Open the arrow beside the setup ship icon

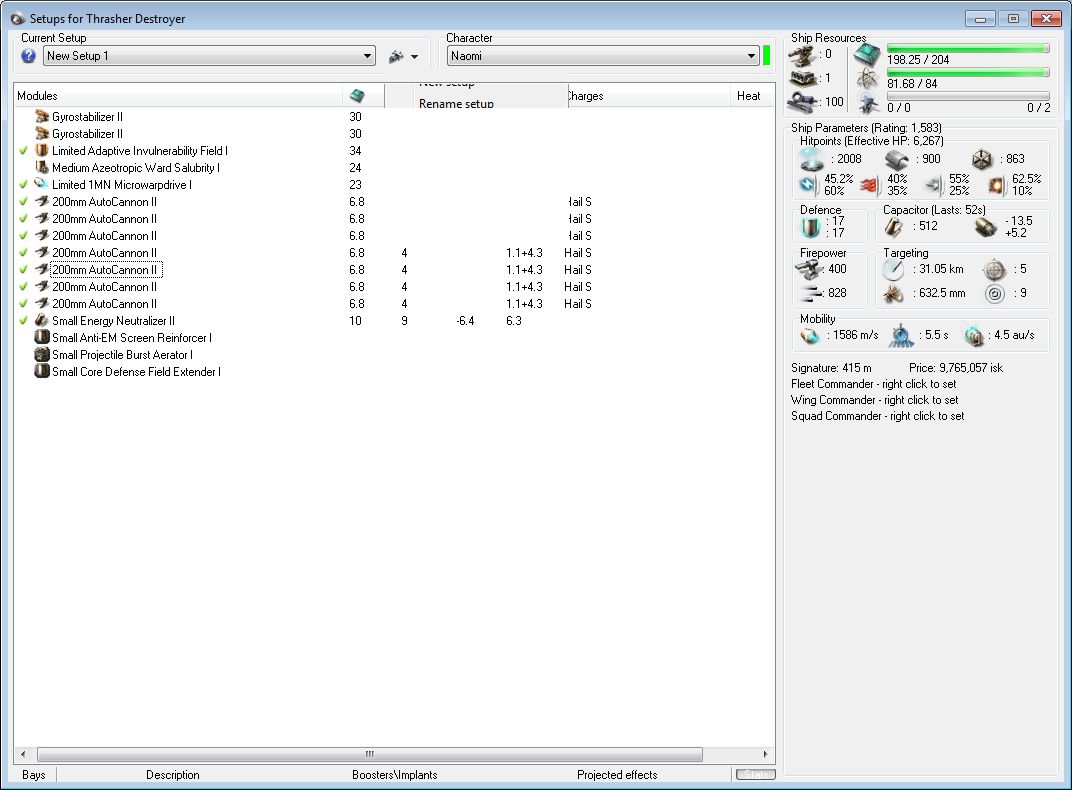414,57
